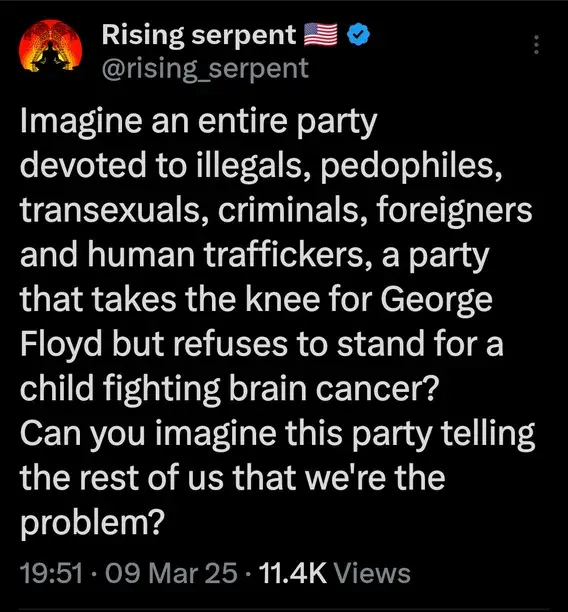
Task: Click the final word "problem?"
Action: point(90,523)
